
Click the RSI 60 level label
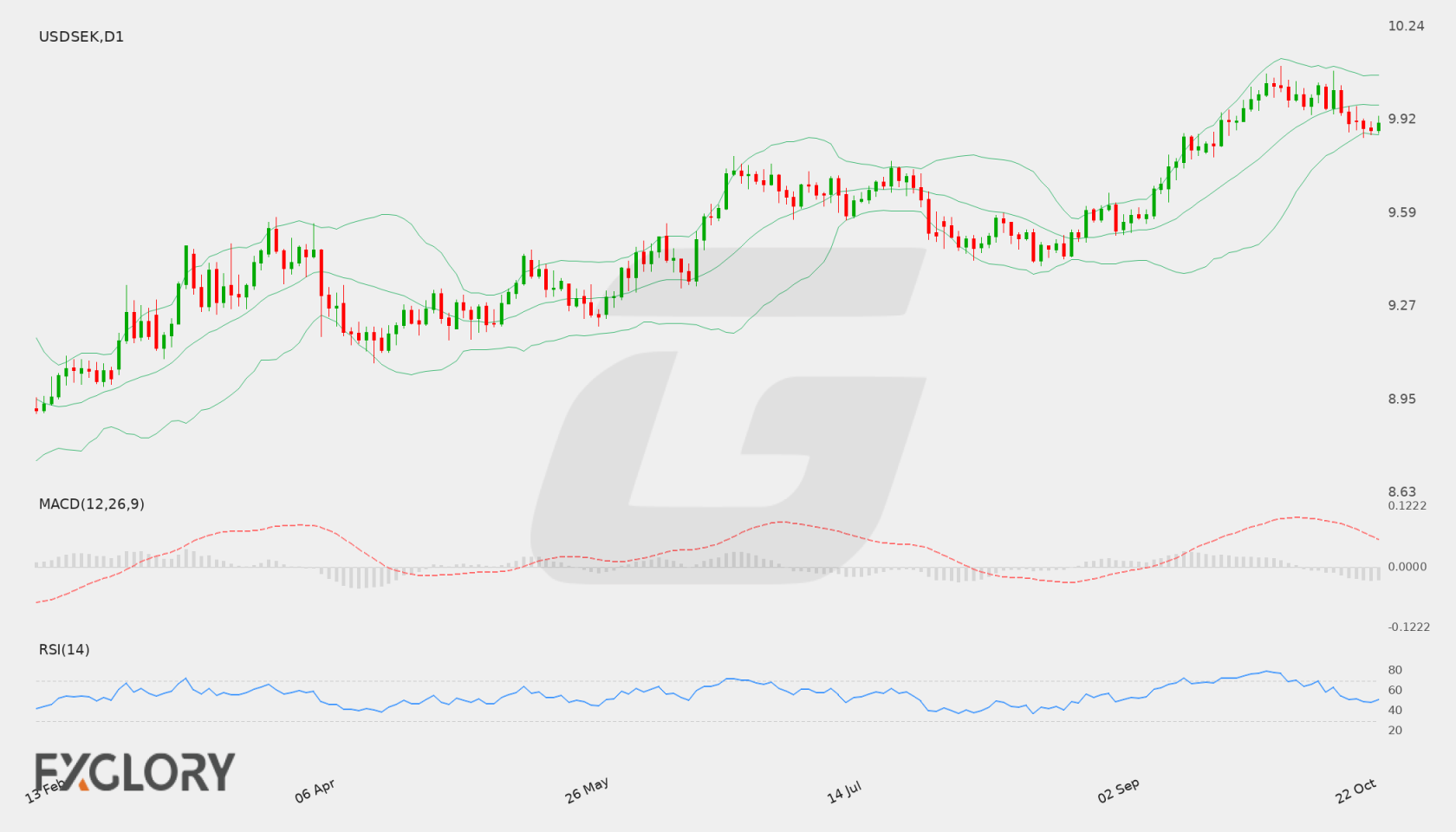coord(1395,690)
